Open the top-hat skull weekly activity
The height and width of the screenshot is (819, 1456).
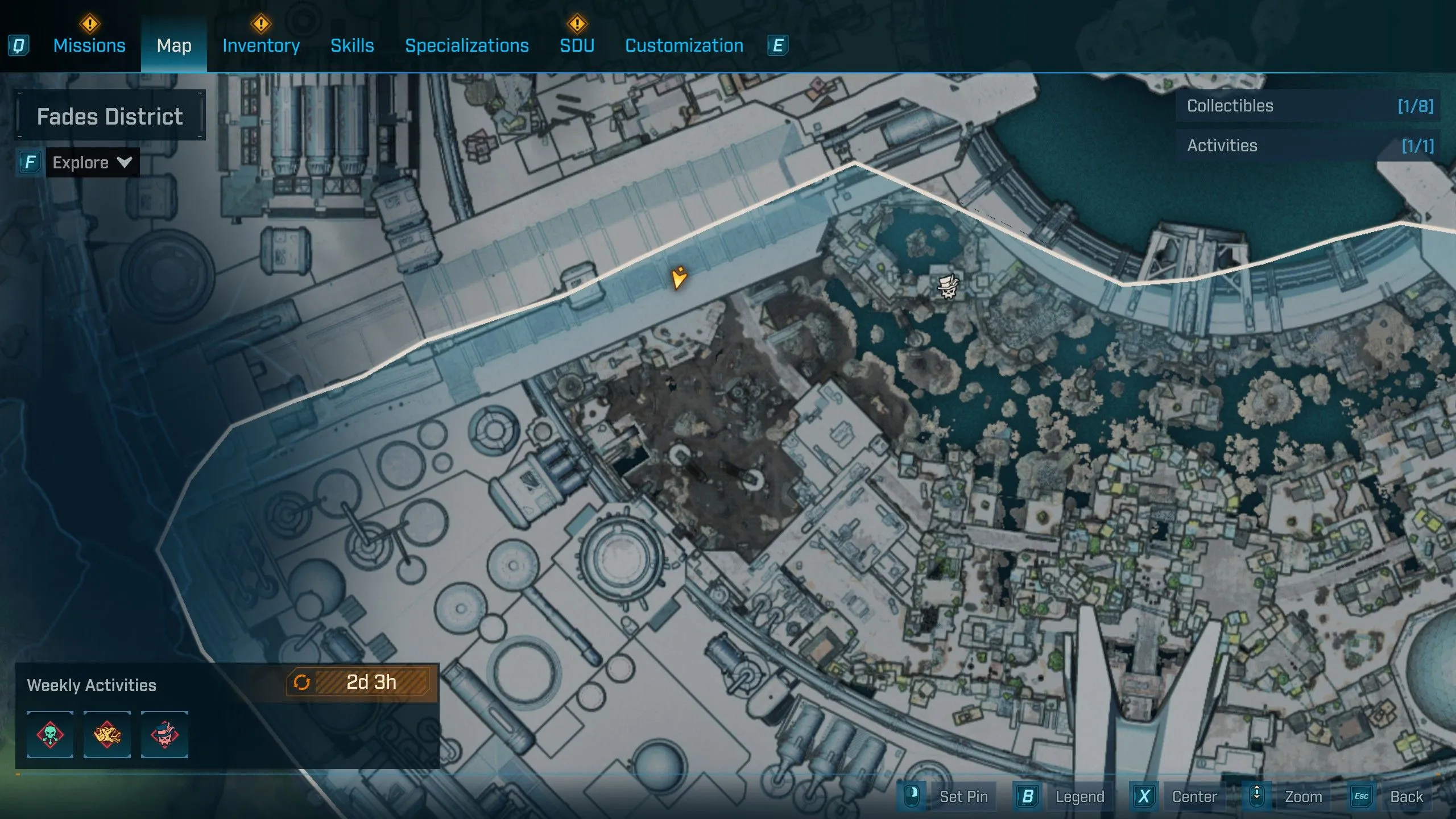point(164,734)
